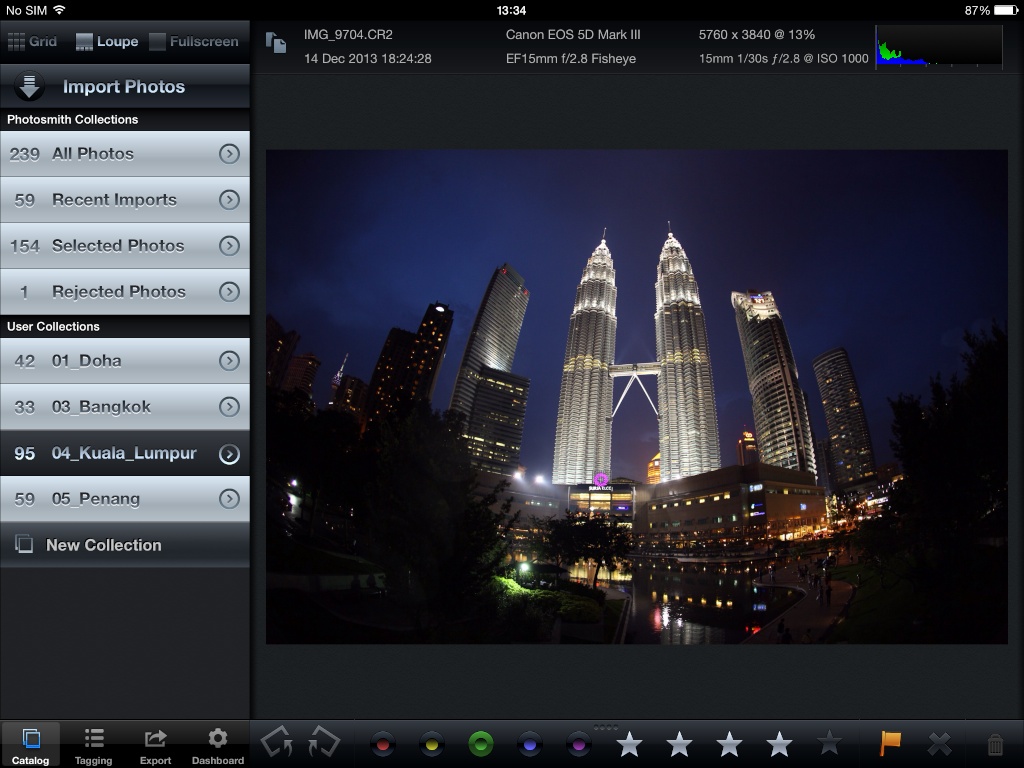Mark photo as rejected with X
Viewport: 1024px width, 768px height.
click(940, 744)
